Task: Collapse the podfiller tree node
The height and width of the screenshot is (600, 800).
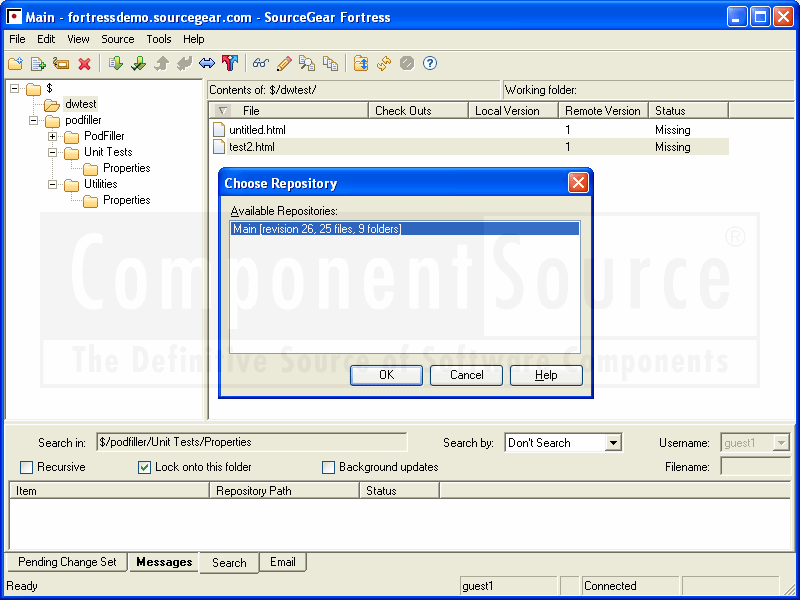Action: tap(34, 121)
